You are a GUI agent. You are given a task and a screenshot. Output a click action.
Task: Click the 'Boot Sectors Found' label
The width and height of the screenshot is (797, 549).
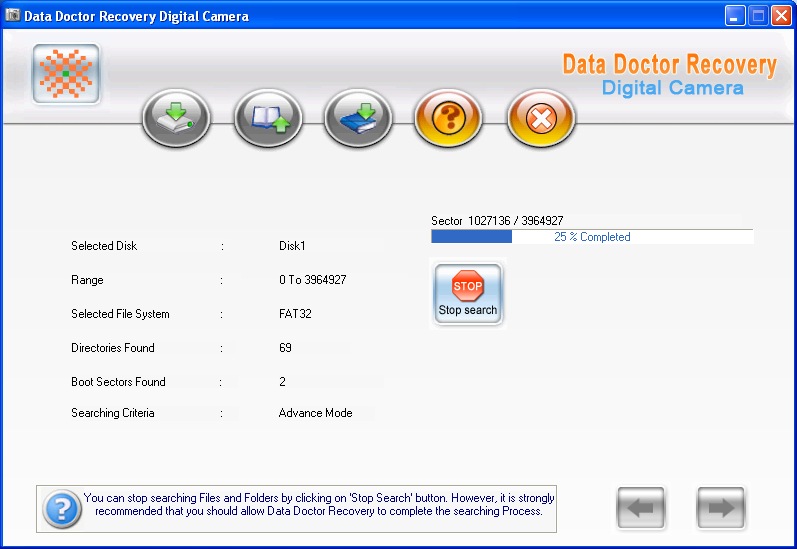118,382
